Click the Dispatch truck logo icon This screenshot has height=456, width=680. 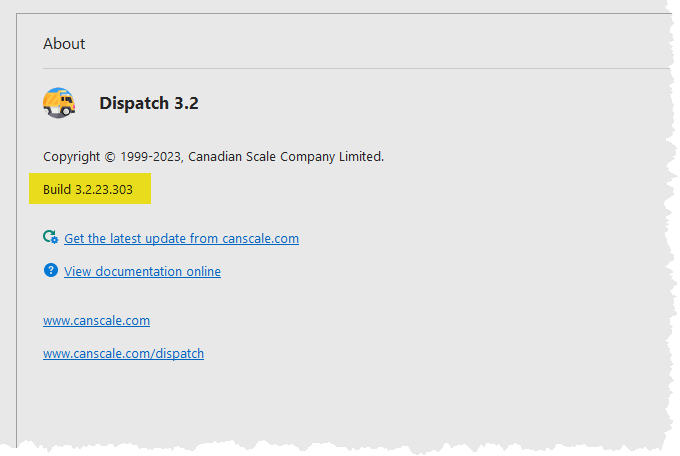pos(59,102)
